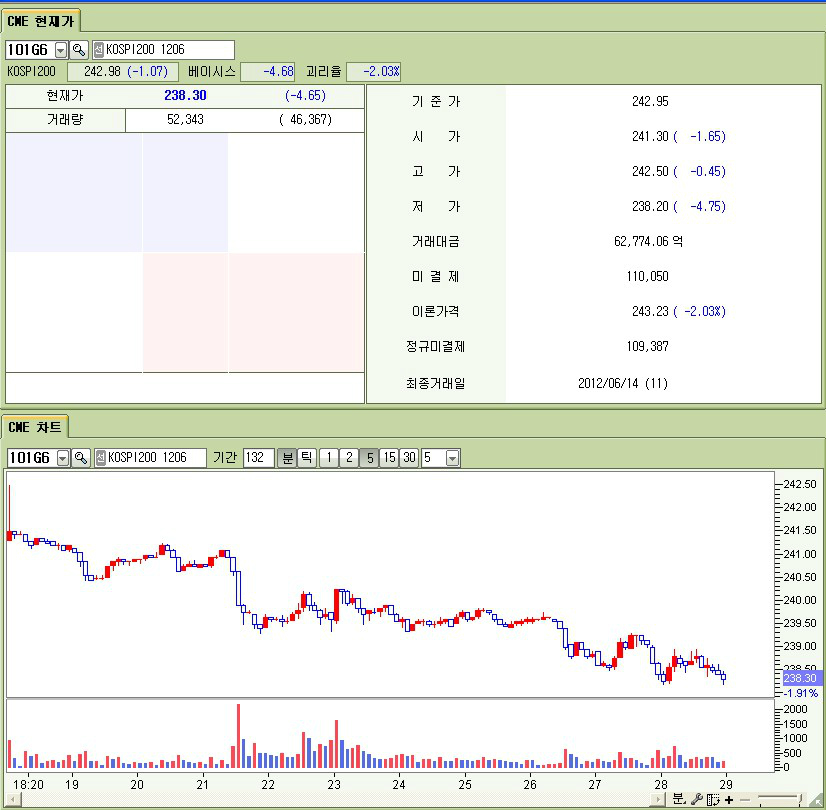This screenshot has width=826, height=810.
Task: Click the 분 period icon at chart bottom
Action: pyautogui.click(x=679, y=799)
